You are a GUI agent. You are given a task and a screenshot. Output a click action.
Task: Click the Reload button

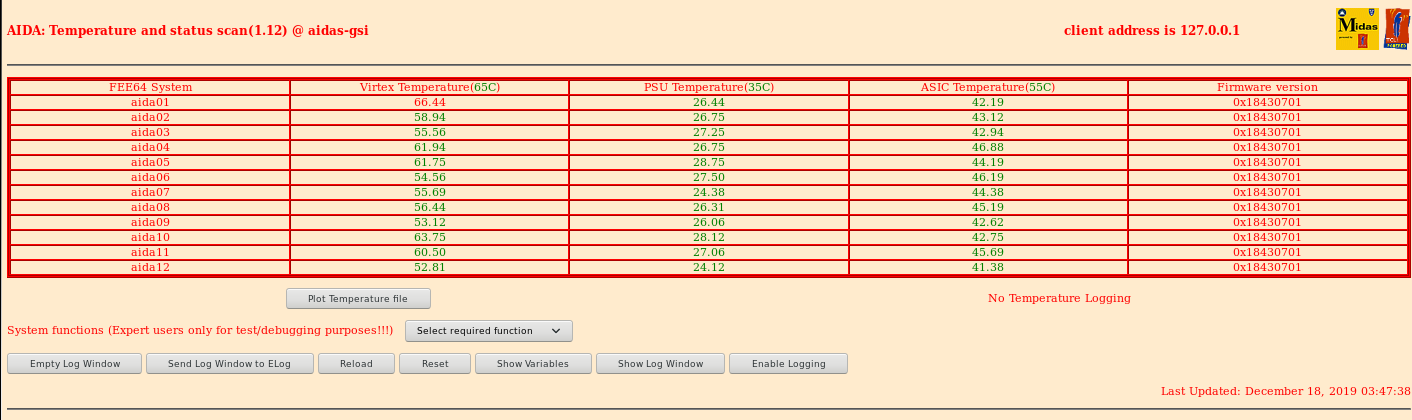point(356,364)
